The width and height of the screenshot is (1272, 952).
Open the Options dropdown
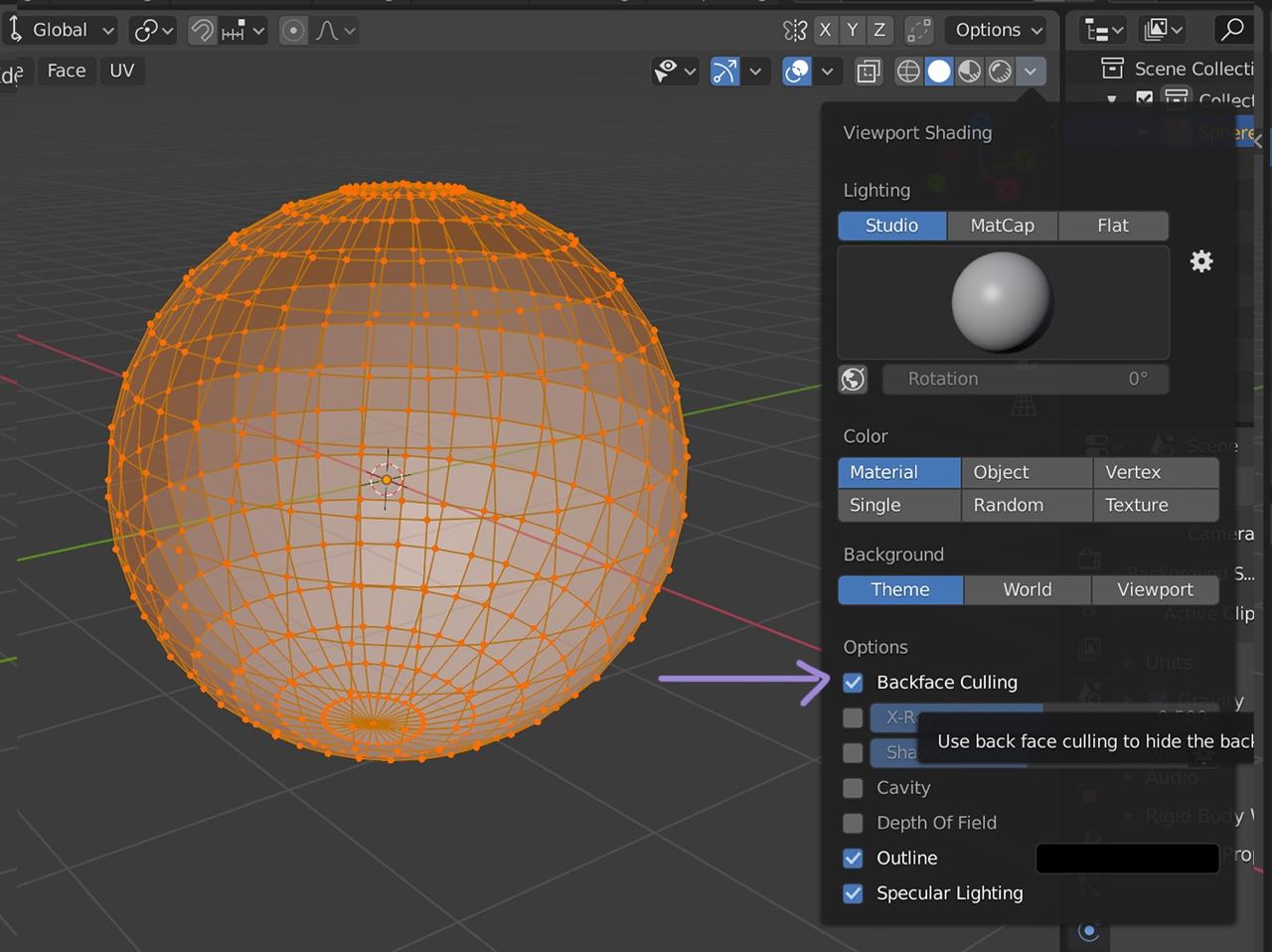pos(998,30)
